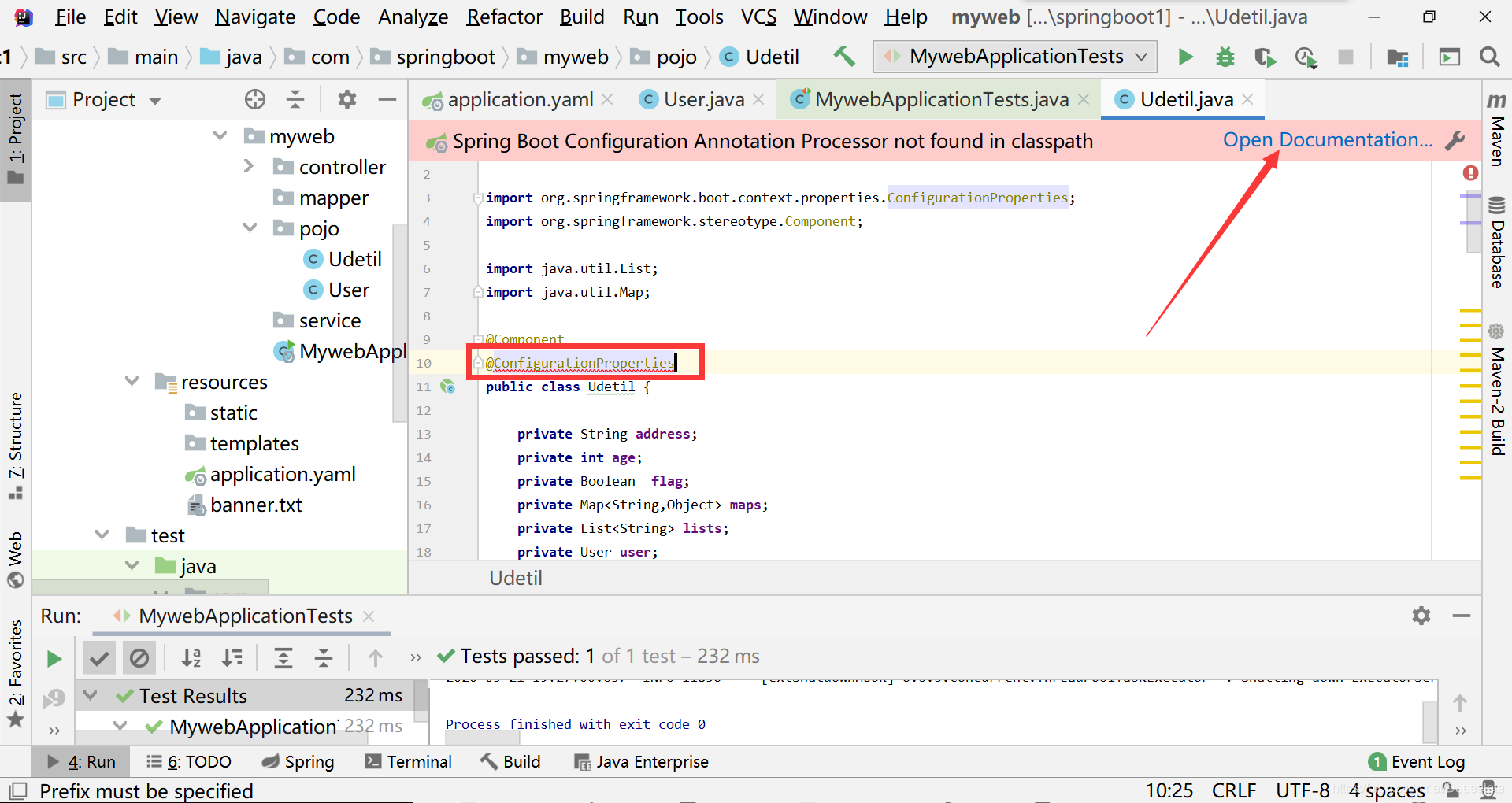Sort test results alphabetically
This screenshot has height=803, width=1512.
coord(191,658)
